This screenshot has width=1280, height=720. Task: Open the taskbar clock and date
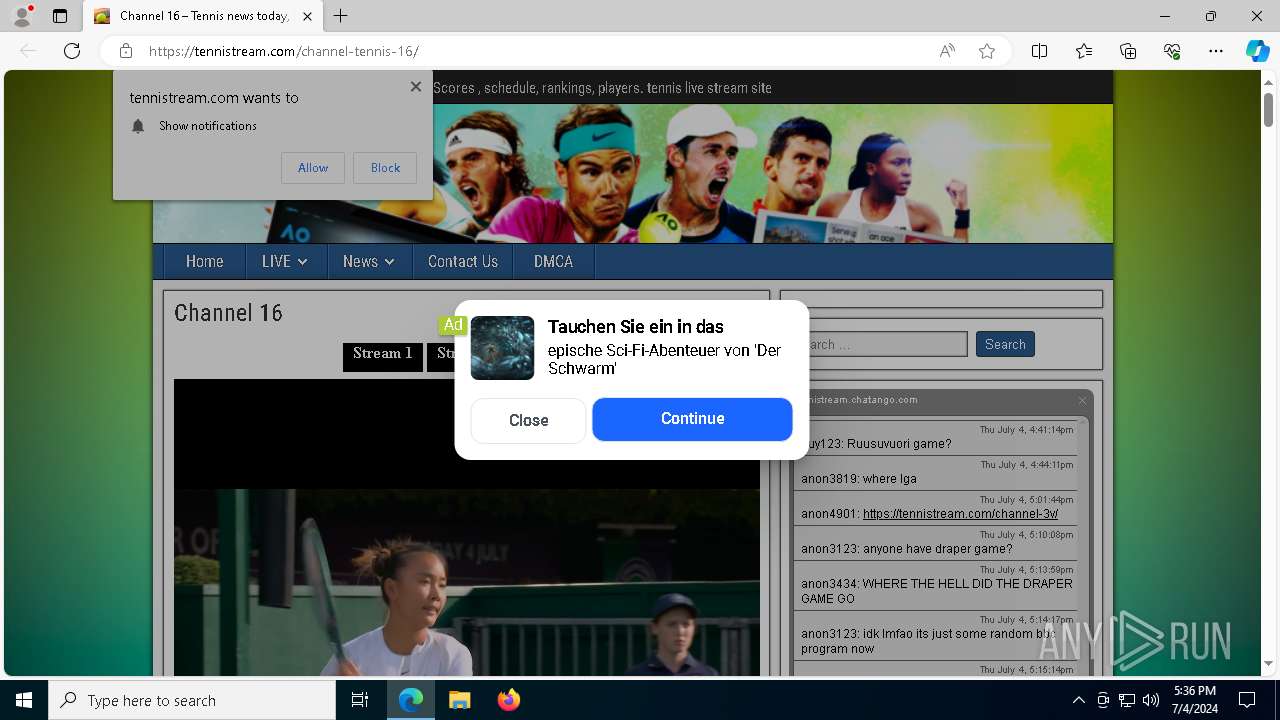coord(1195,700)
